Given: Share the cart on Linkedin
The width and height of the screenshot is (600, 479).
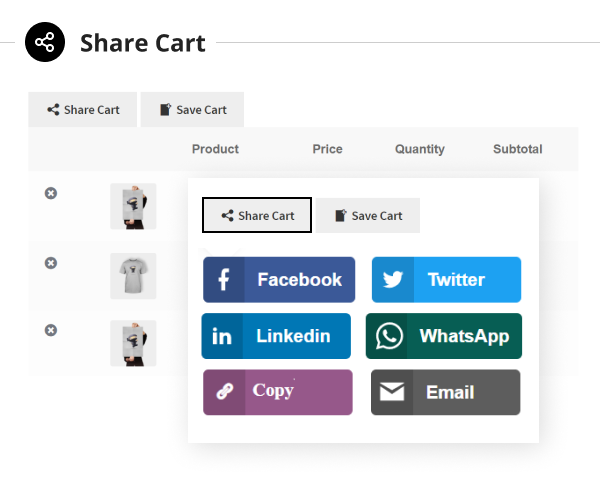Looking at the screenshot, I should click(x=276, y=336).
